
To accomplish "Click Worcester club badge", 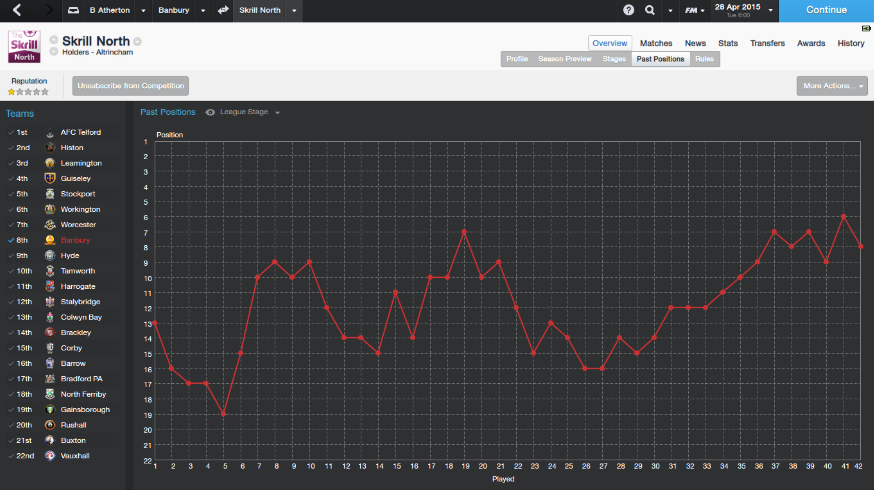I will (50, 225).
